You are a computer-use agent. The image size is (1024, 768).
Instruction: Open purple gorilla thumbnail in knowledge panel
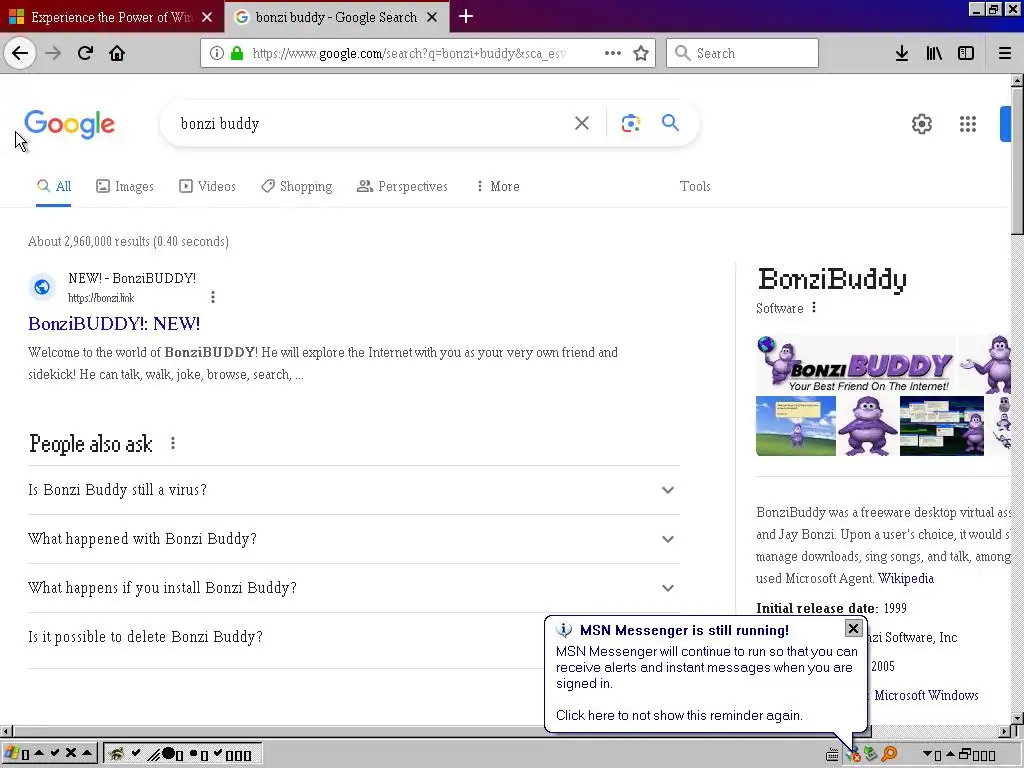tap(867, 426)
